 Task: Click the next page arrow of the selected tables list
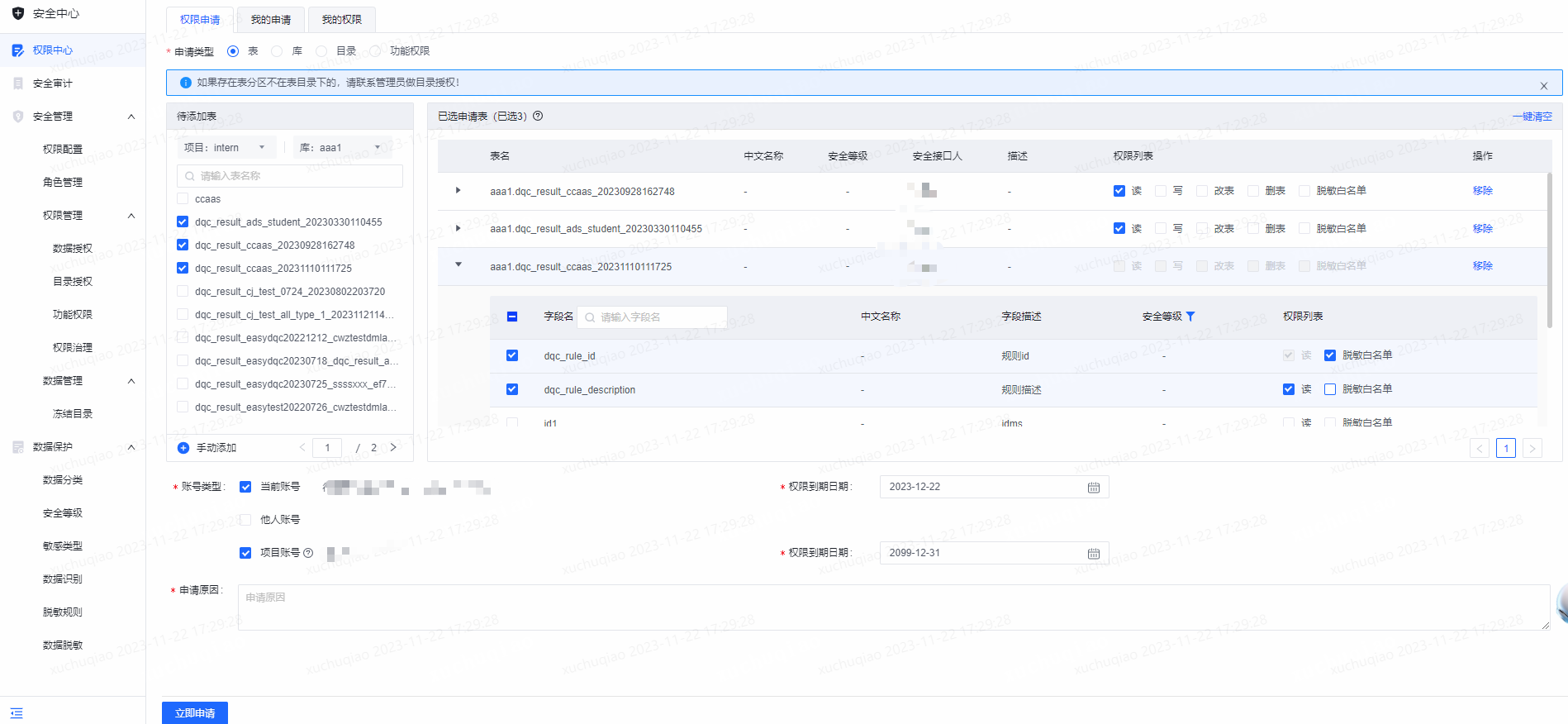coord(1532,449)
